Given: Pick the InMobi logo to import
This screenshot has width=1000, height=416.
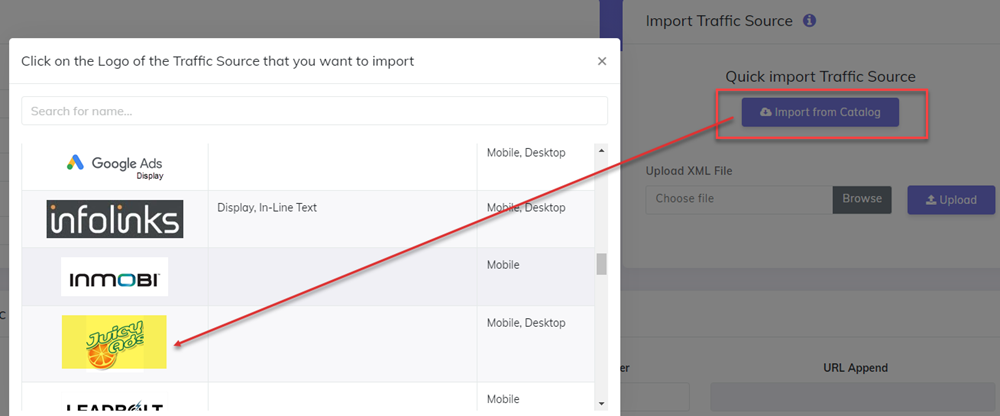Looking at the screenshot, I should (114, 276).
